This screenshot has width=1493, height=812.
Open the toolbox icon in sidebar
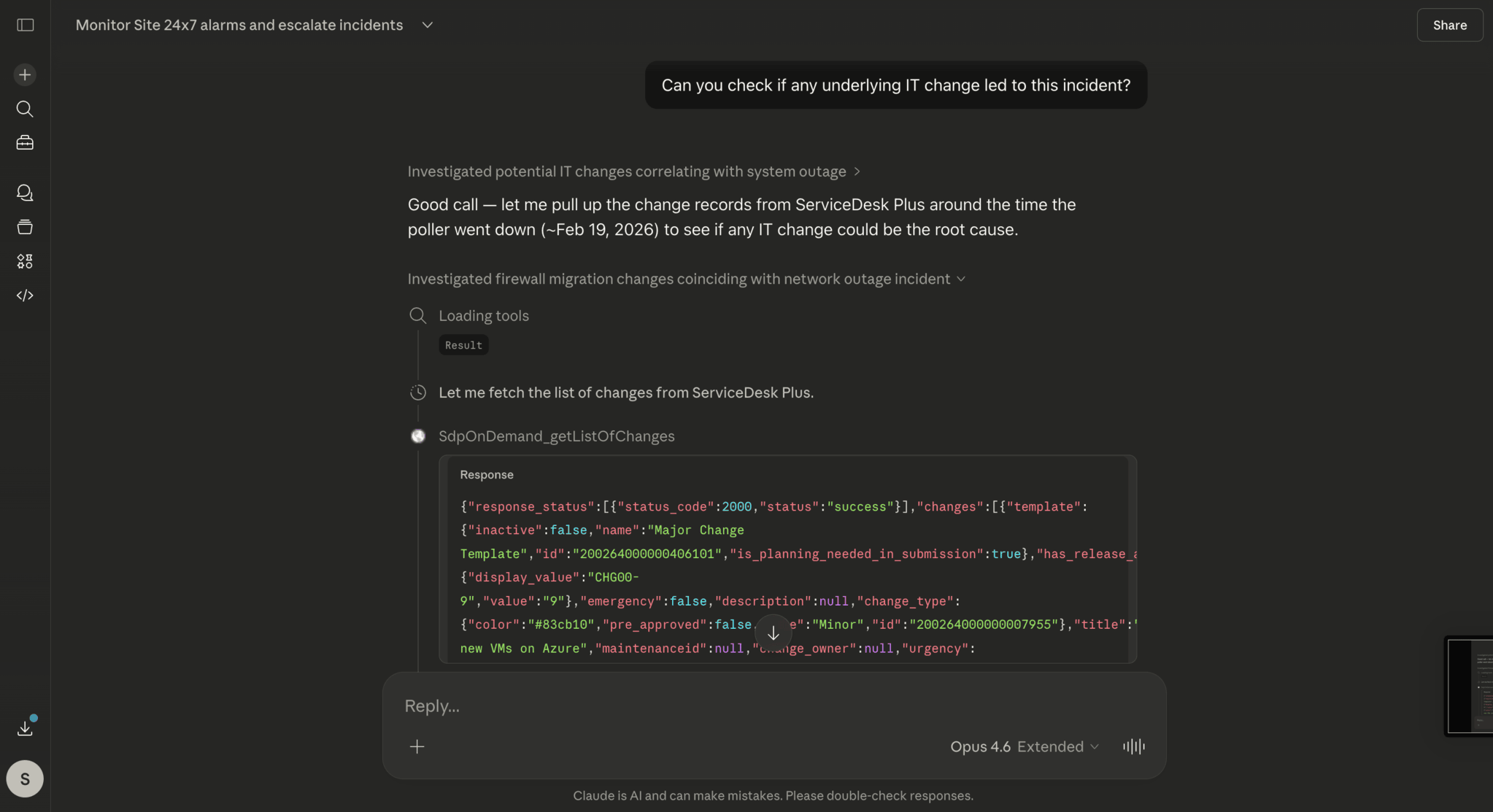click(25, 143)
